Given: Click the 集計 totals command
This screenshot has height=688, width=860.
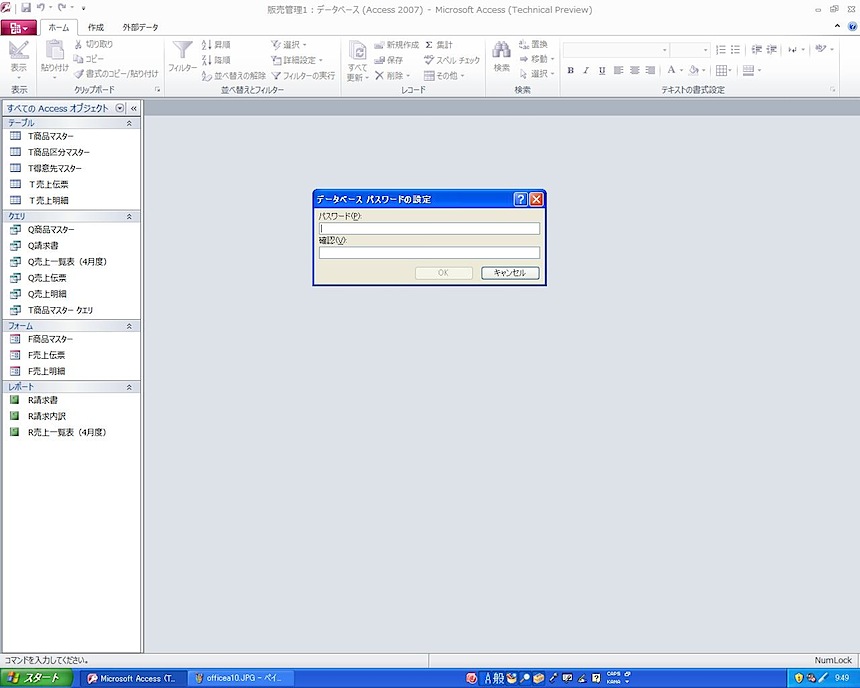Looking at the screenshot, I should 439,45.
